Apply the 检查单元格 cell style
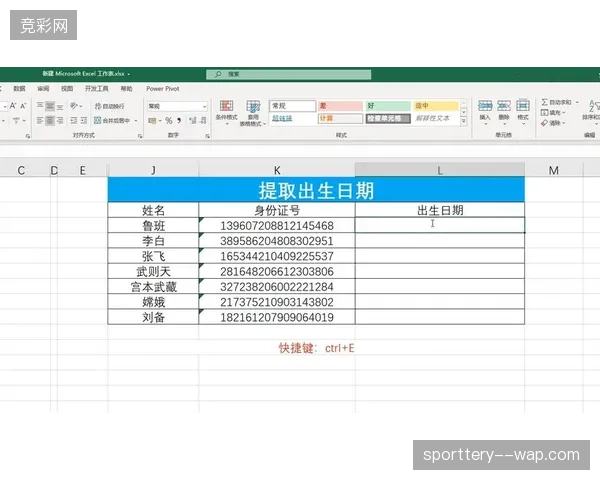This screenshot has width=600, height=480. tap(388, 119)
